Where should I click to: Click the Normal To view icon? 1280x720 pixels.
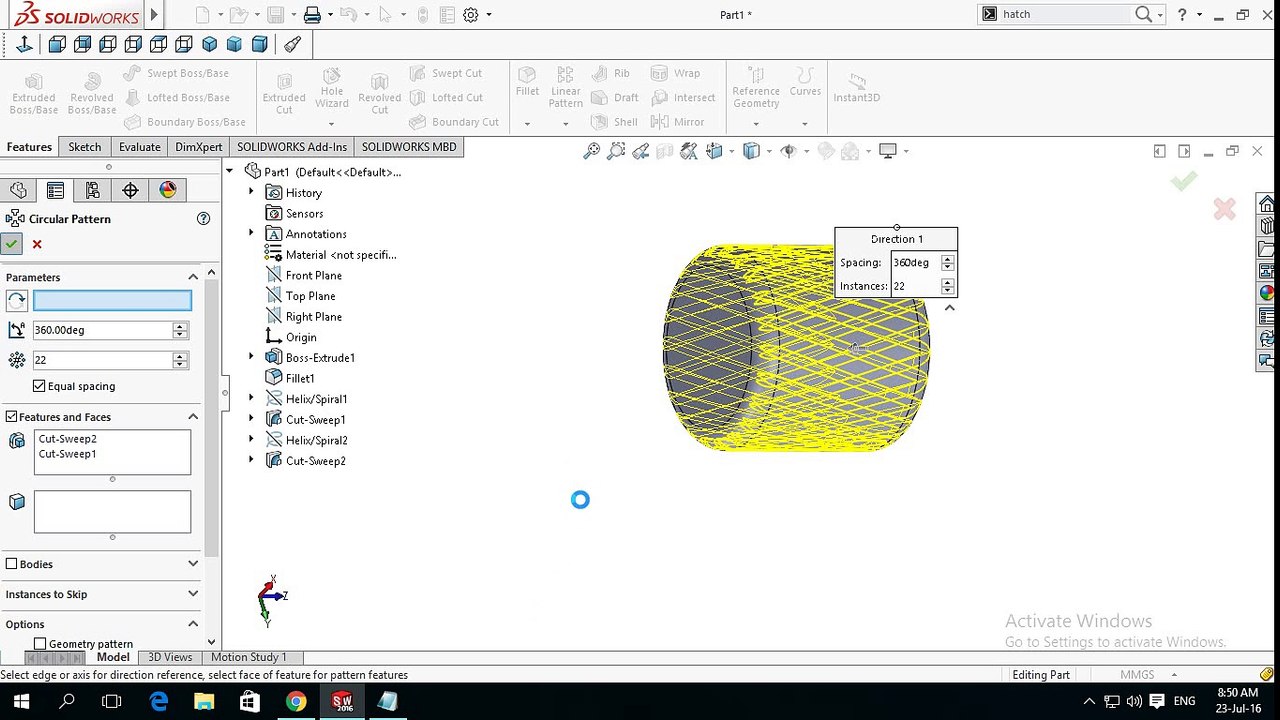(x=24, y=44)
